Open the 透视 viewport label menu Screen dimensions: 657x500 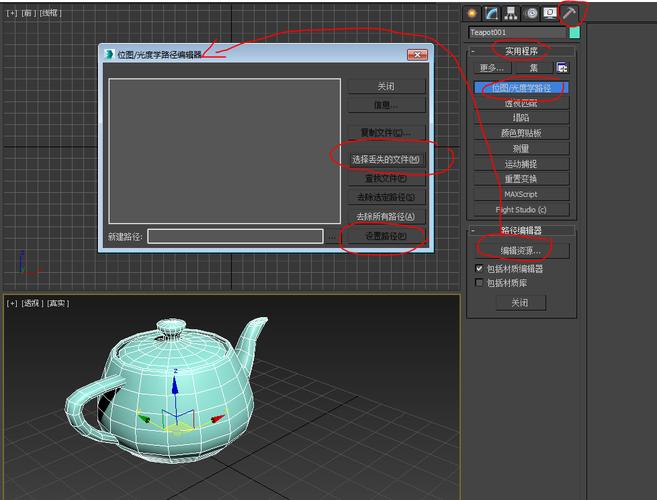tap(31, 303)
